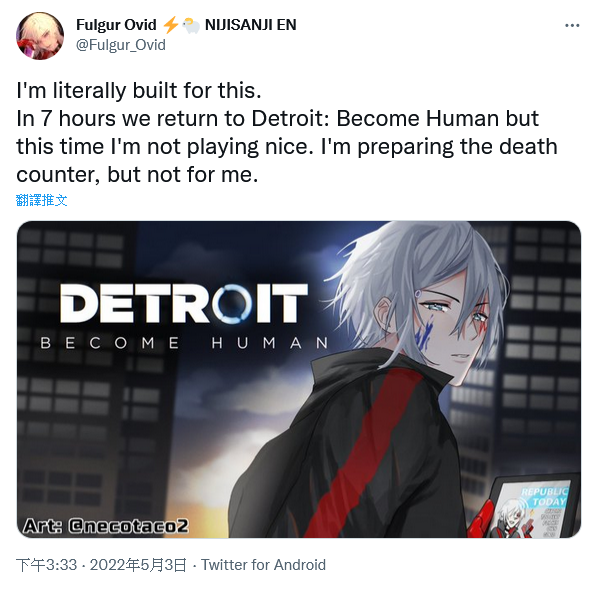Image resolution: width=598 pixels, height=589 pixels.
Task: Click the line 'I'm literally built for this.'
Action: 139,91
